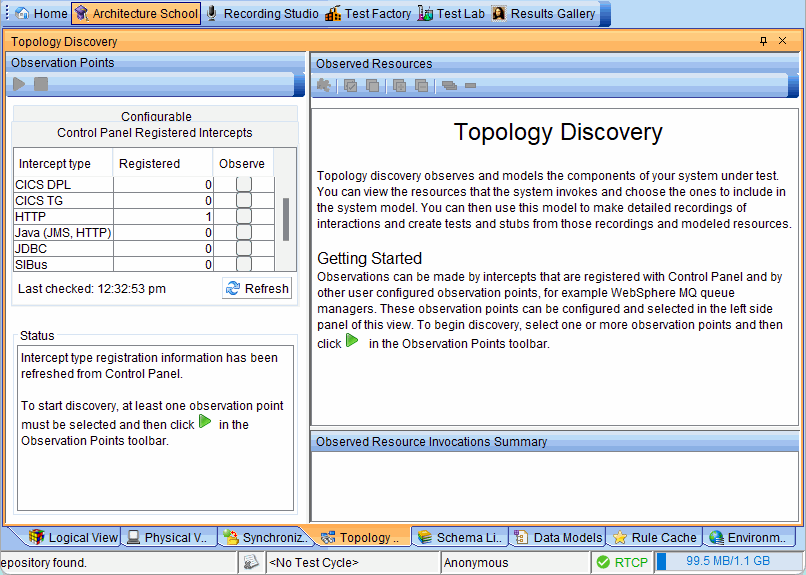
Task: Open the Recording Studio perspective
Action: click(x=262, y=13)
